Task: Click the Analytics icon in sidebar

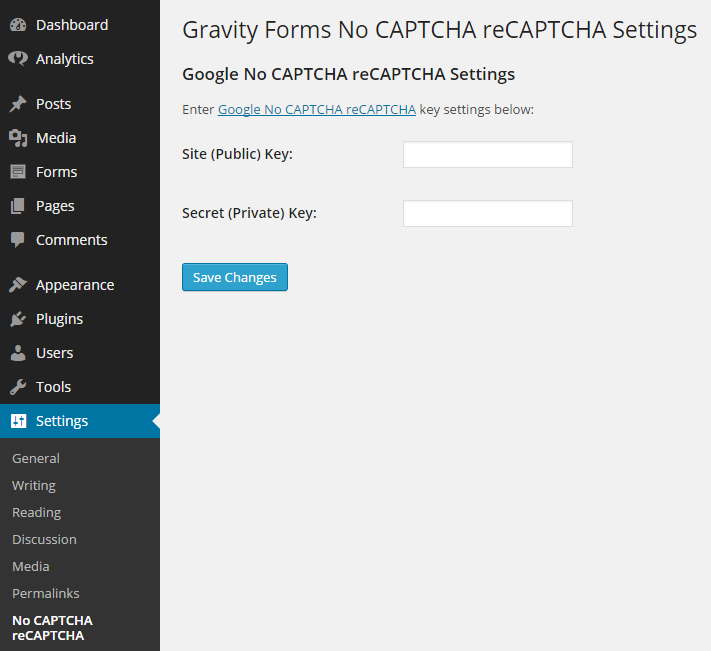Action: click(18, 59)
